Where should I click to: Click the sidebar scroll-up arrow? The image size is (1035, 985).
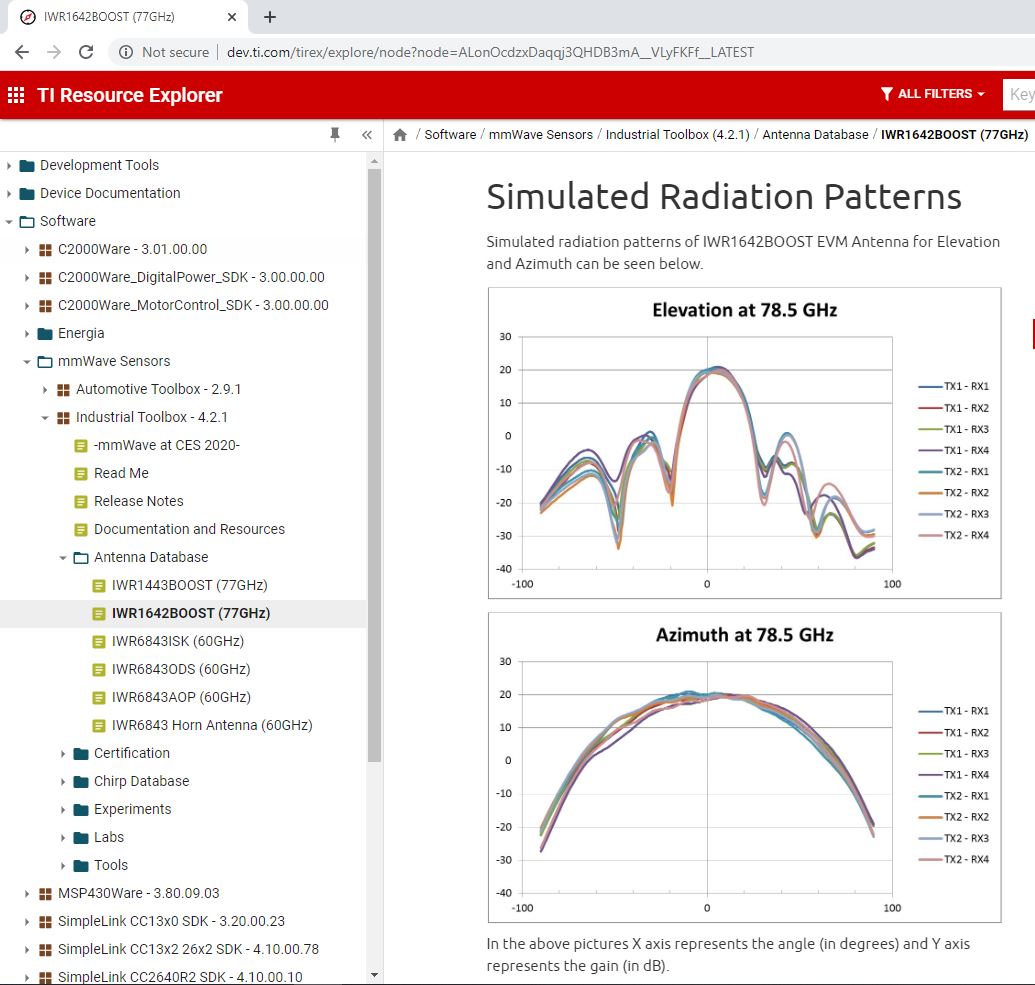tap(374, 161)
